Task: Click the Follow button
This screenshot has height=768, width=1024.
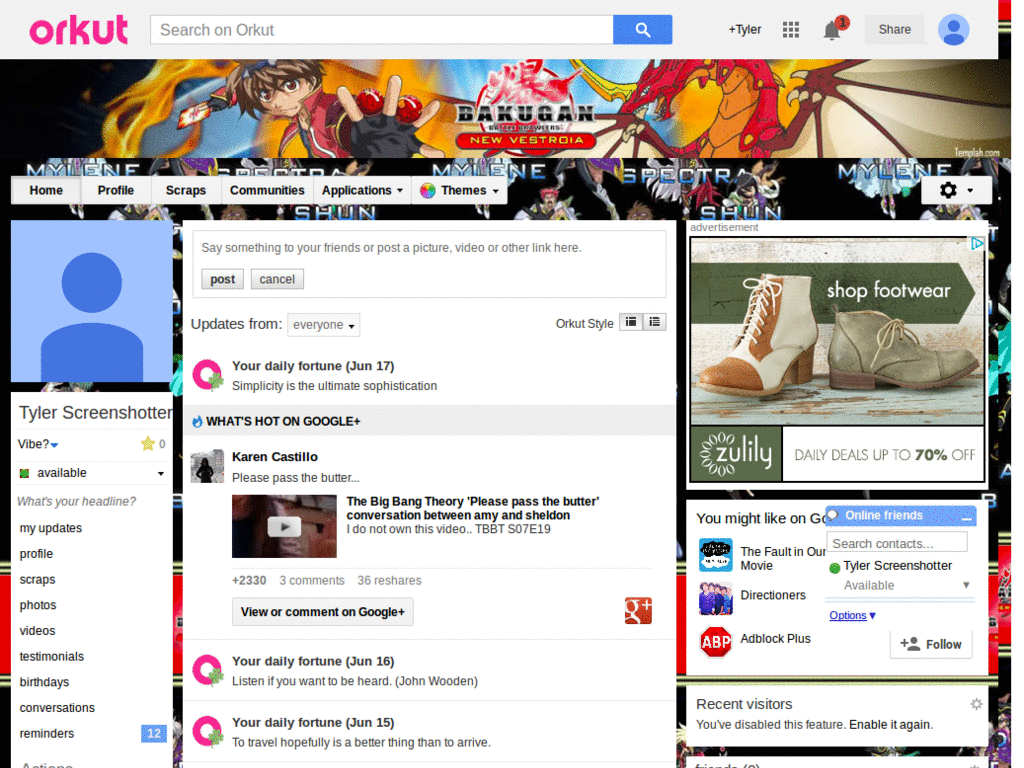Action: [931, 645]
